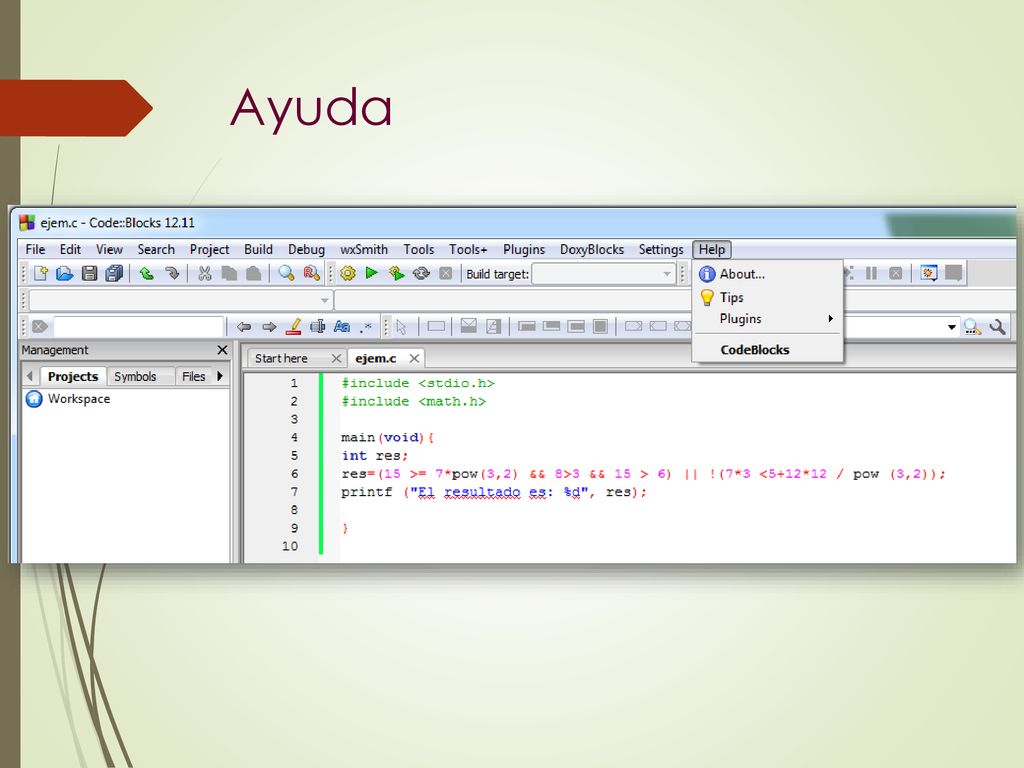This screenshot has height=768, width=1024.
Task: Click the Cut scissors icon
Action: pyautogui.click(x=205, y=274)
